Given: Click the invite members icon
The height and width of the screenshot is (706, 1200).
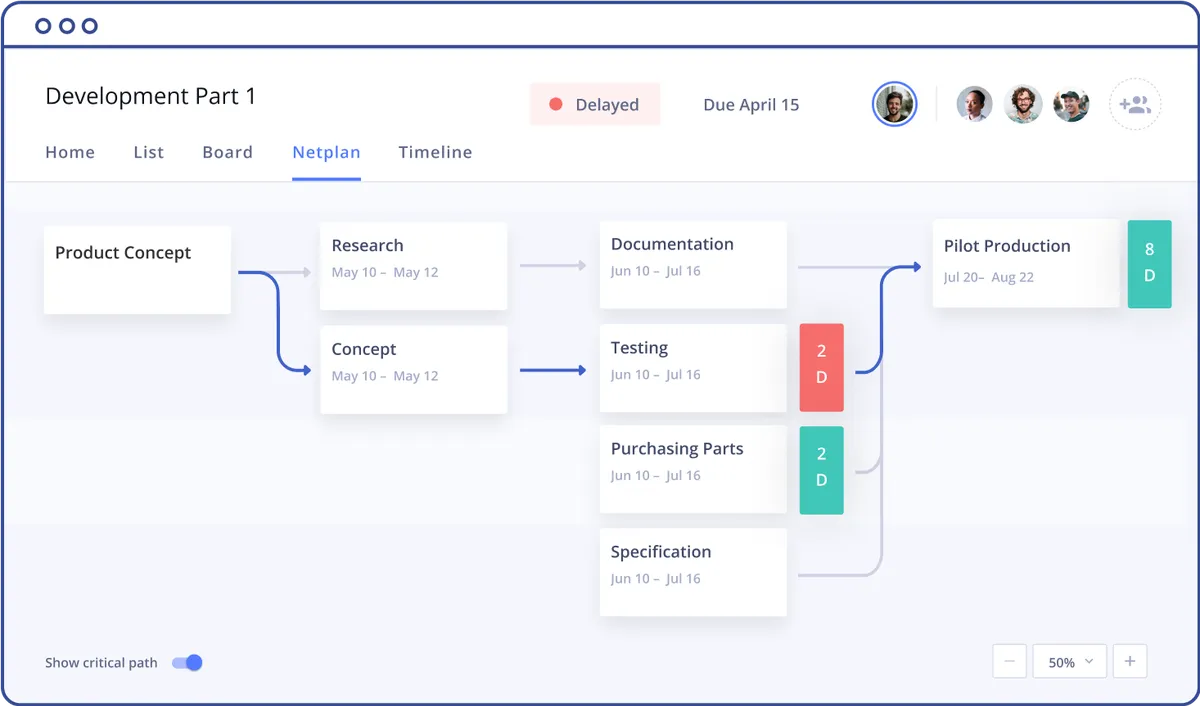Looking at the screenshot, I should 1135,103.
